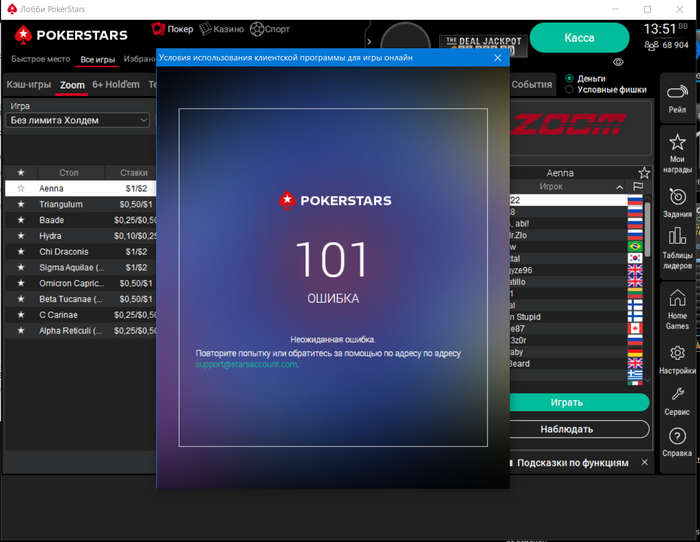
Task: Toggle favorite star for Omicron Capric row
Action: pyautogui.click(x=21, y=283)
